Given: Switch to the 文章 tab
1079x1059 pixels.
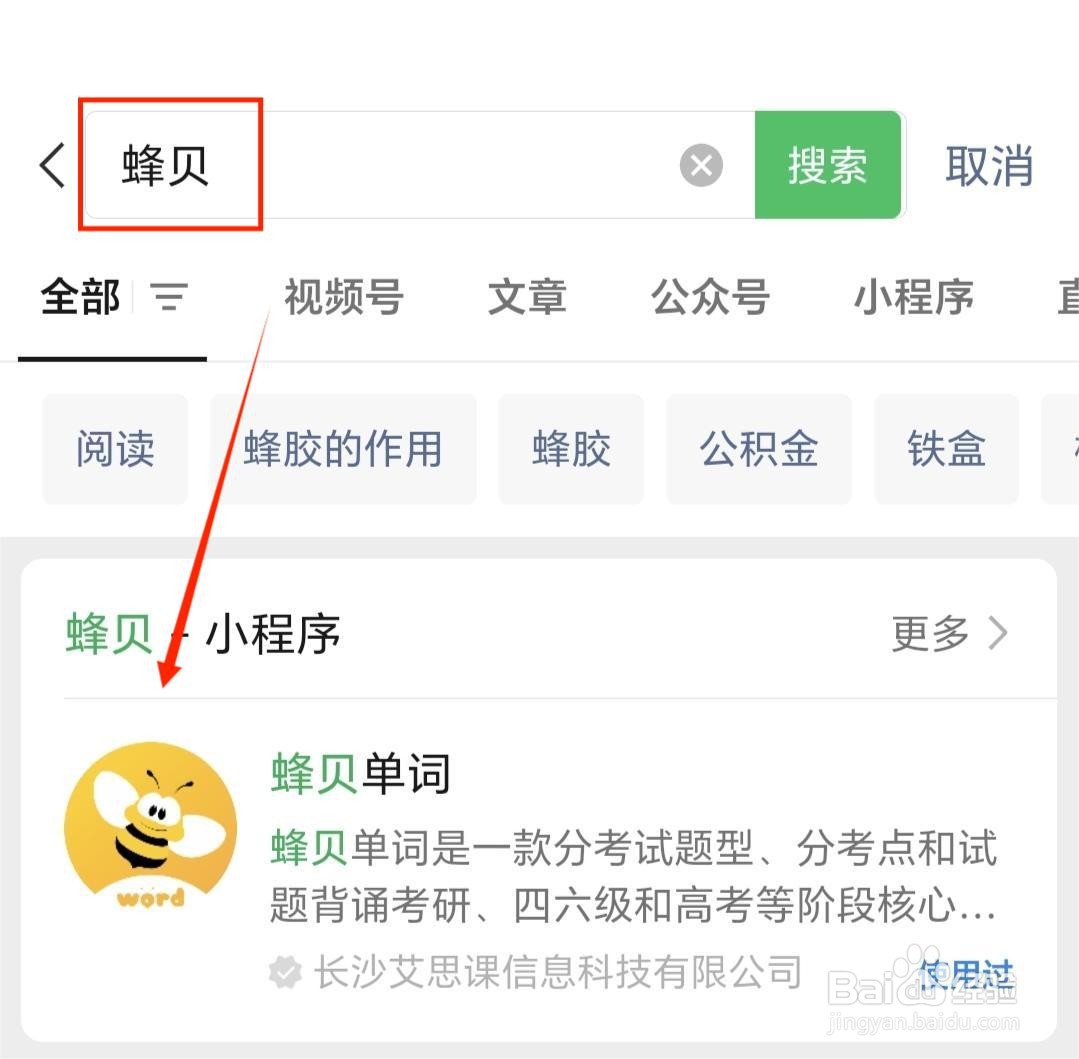Looking at the screenshot, I should (527, 297).
